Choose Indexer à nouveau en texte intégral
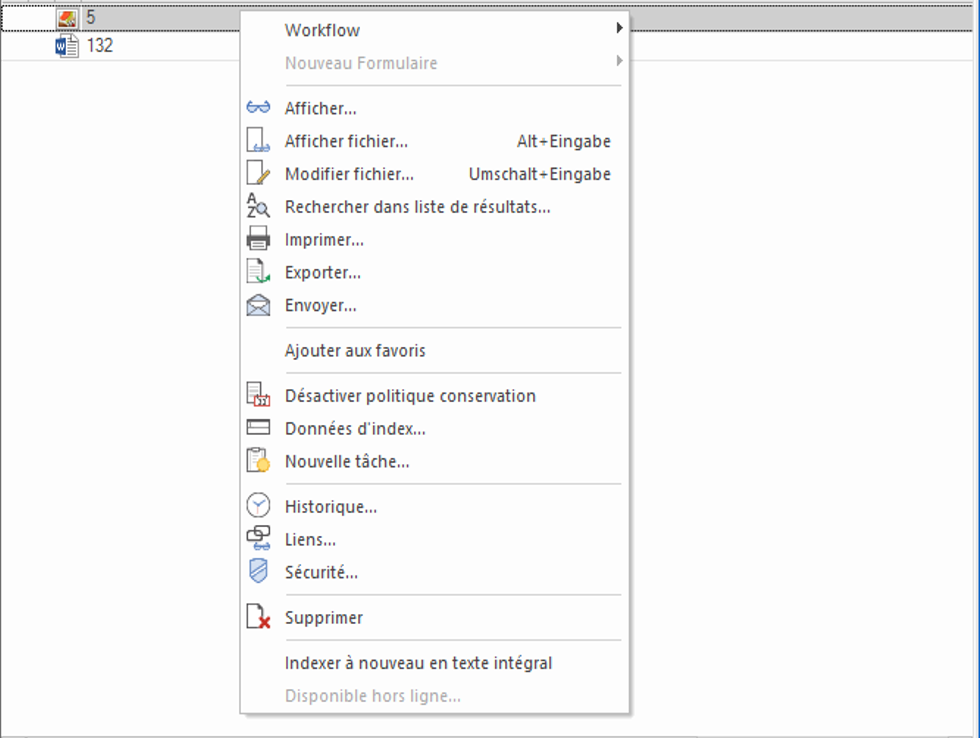 [x=418, y=663]
